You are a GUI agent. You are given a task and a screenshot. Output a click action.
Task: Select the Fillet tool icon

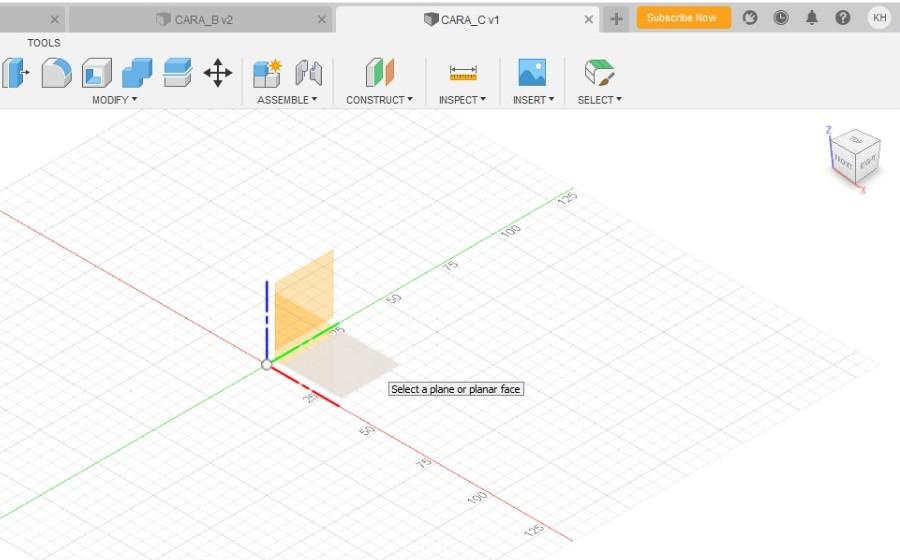click(x=56, y=73)
